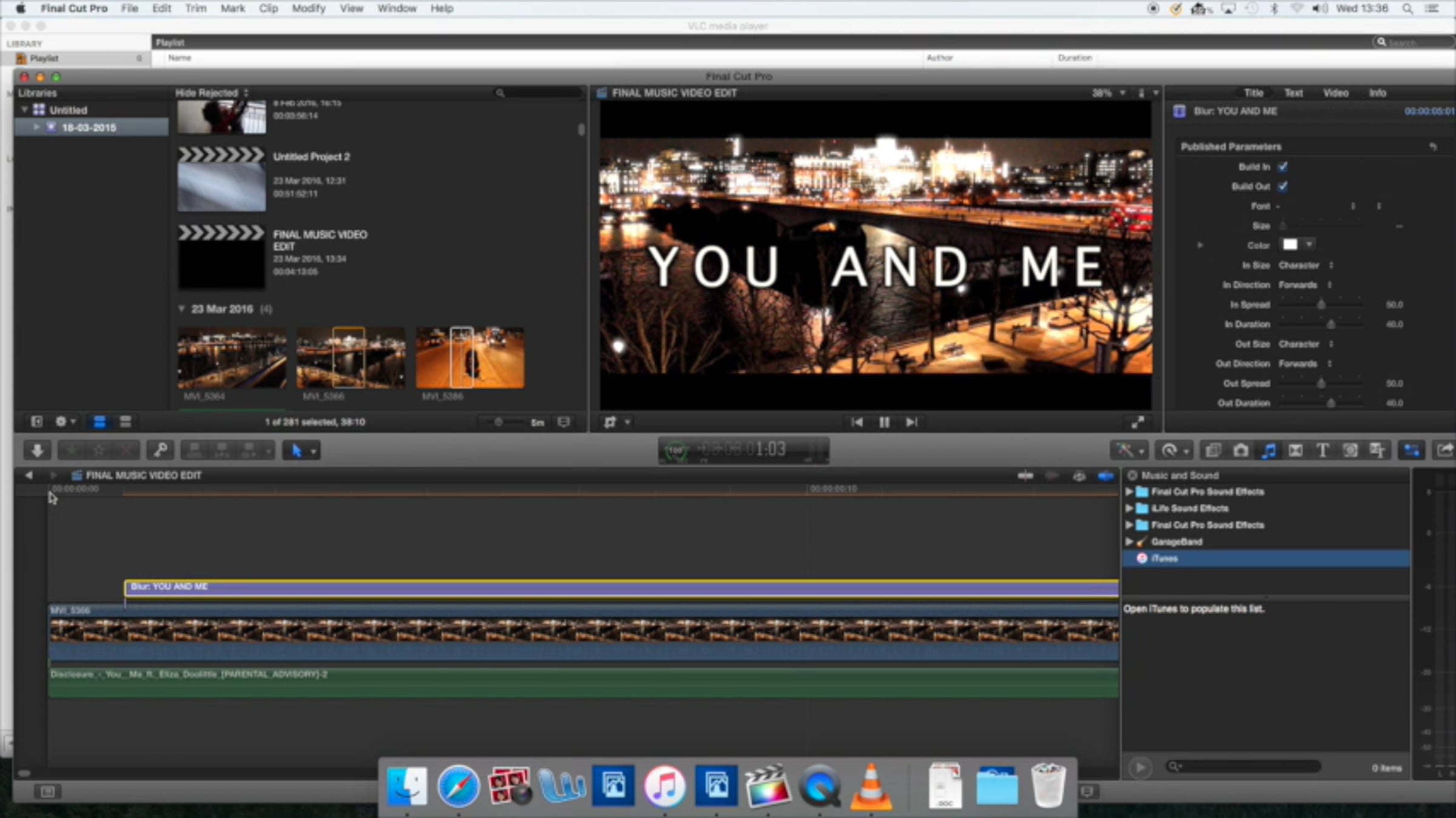Expand the Untitled library
The image size is (1456, 818).
point(24,110)
